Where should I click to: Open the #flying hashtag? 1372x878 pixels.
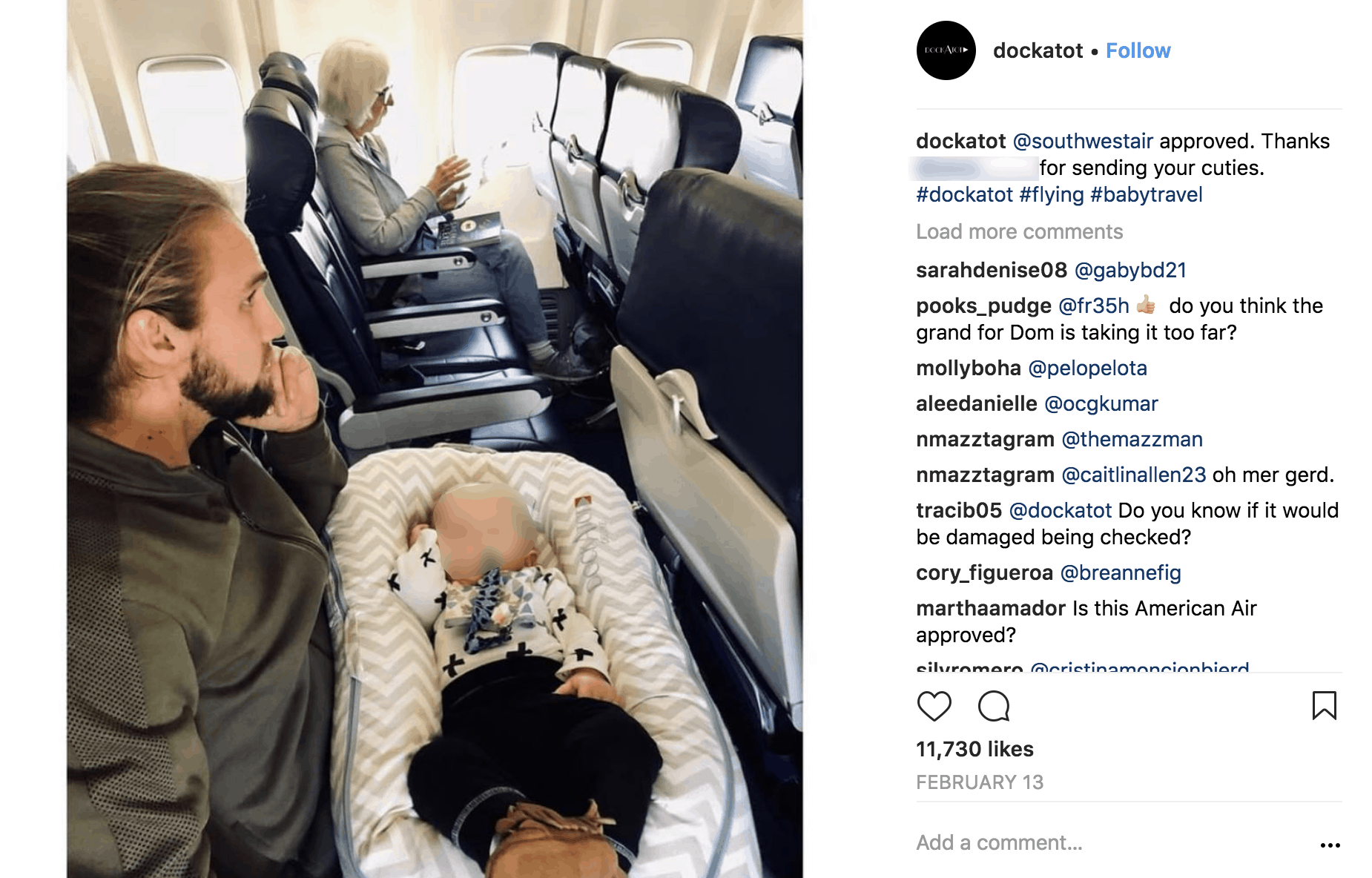pyautogui.click(x=1052, y=194)
